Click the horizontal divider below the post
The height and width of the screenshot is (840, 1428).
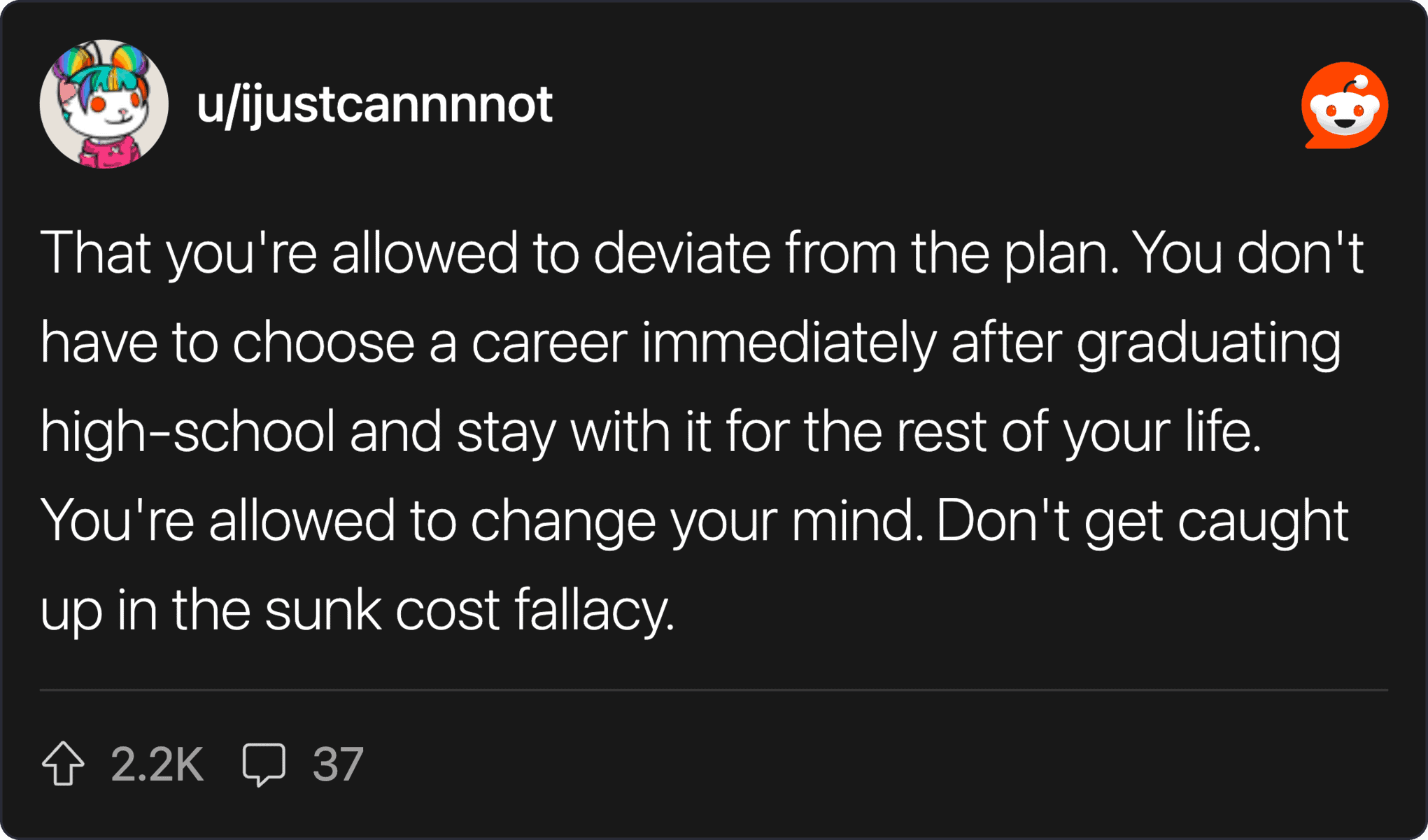[714, 690]
